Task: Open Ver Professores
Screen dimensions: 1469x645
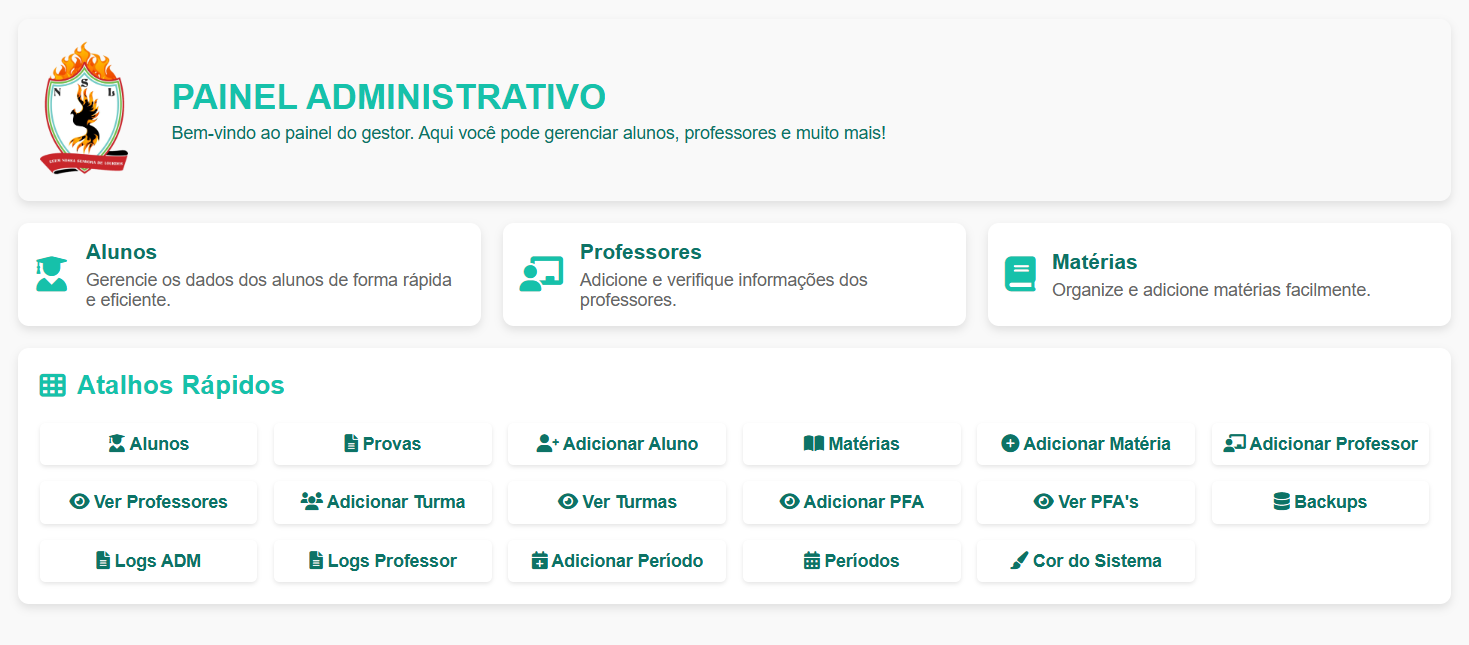Action: 148,502
